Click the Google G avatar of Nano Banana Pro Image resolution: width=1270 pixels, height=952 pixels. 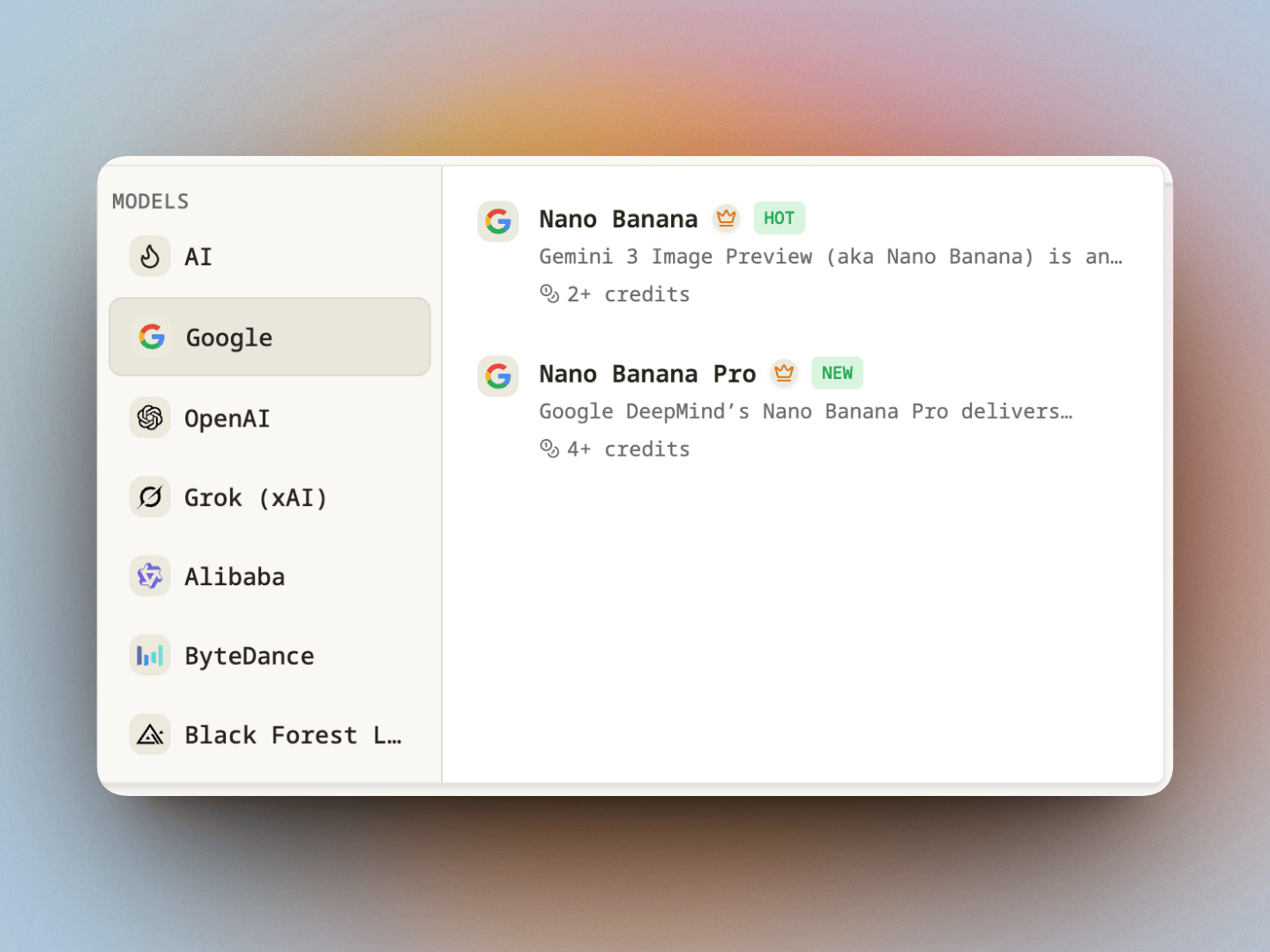click(x=497, y=376)
